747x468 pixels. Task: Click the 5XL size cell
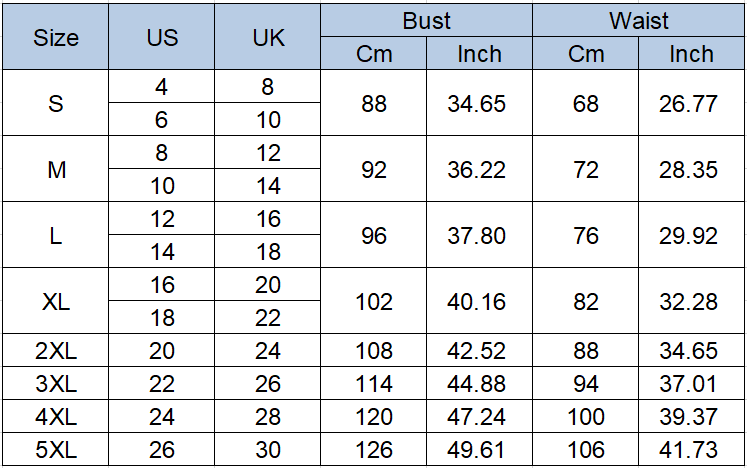pyautogui.click(x=56, y=449)
